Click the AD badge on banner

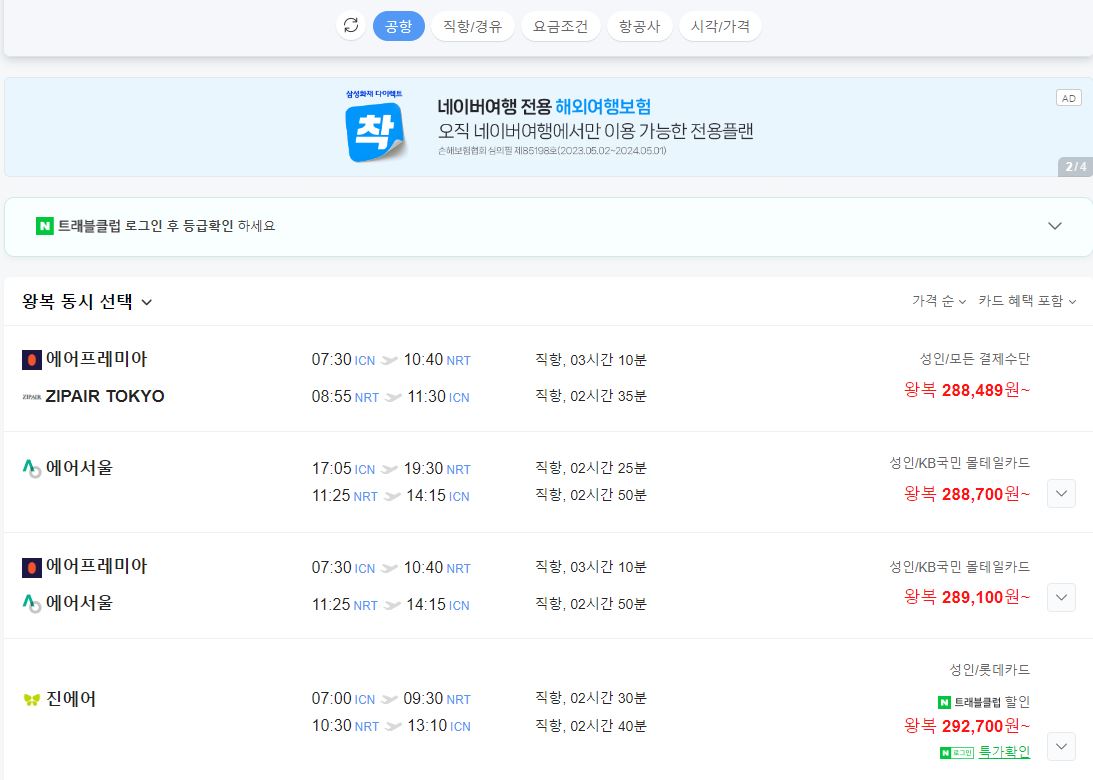click(x=1069, y=98)
